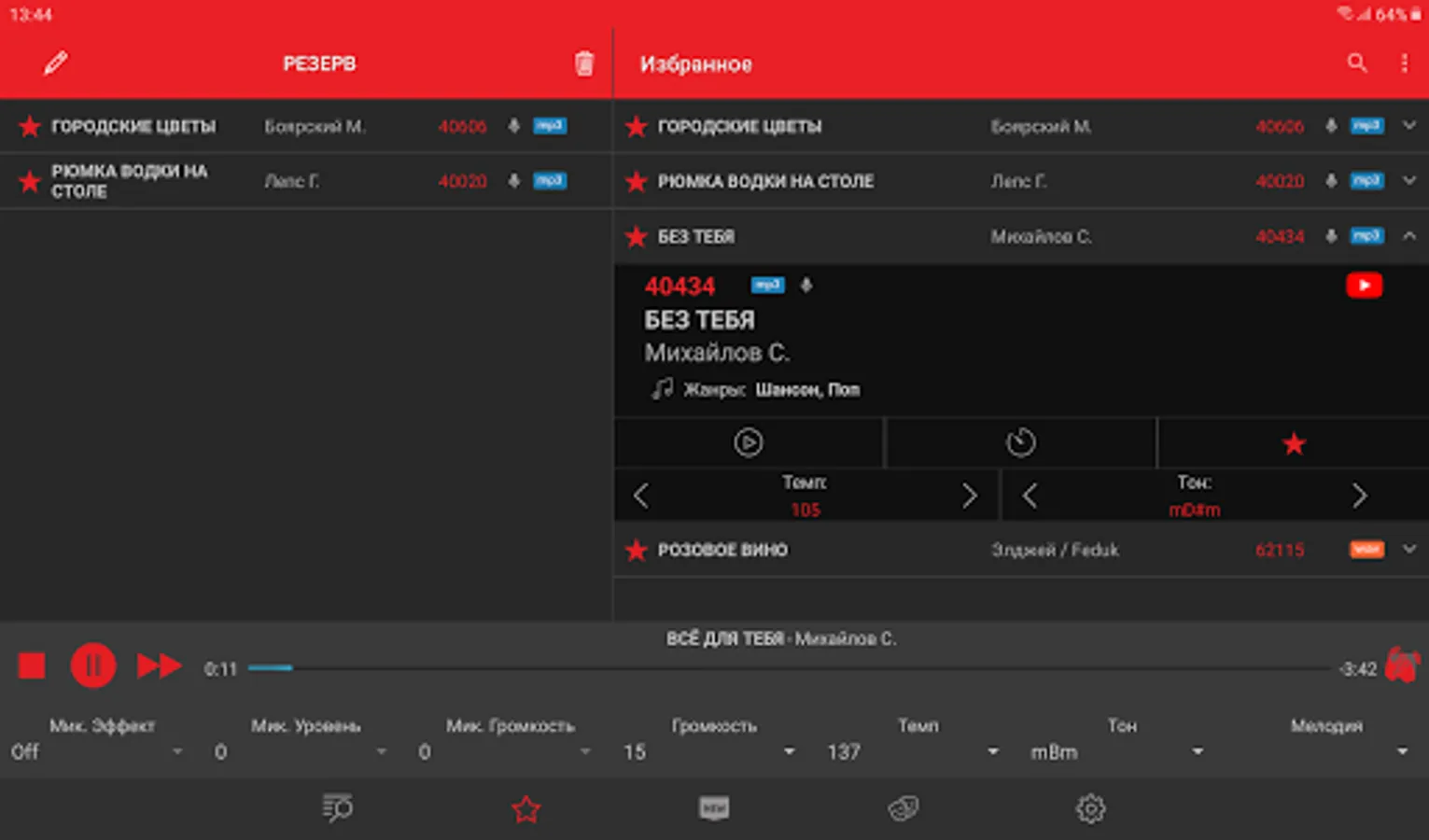The width and height of the screenshot is (1429, 840).
Task: Seek along the song progress bar
Action: pyautogui.click(x=791, y=668)
